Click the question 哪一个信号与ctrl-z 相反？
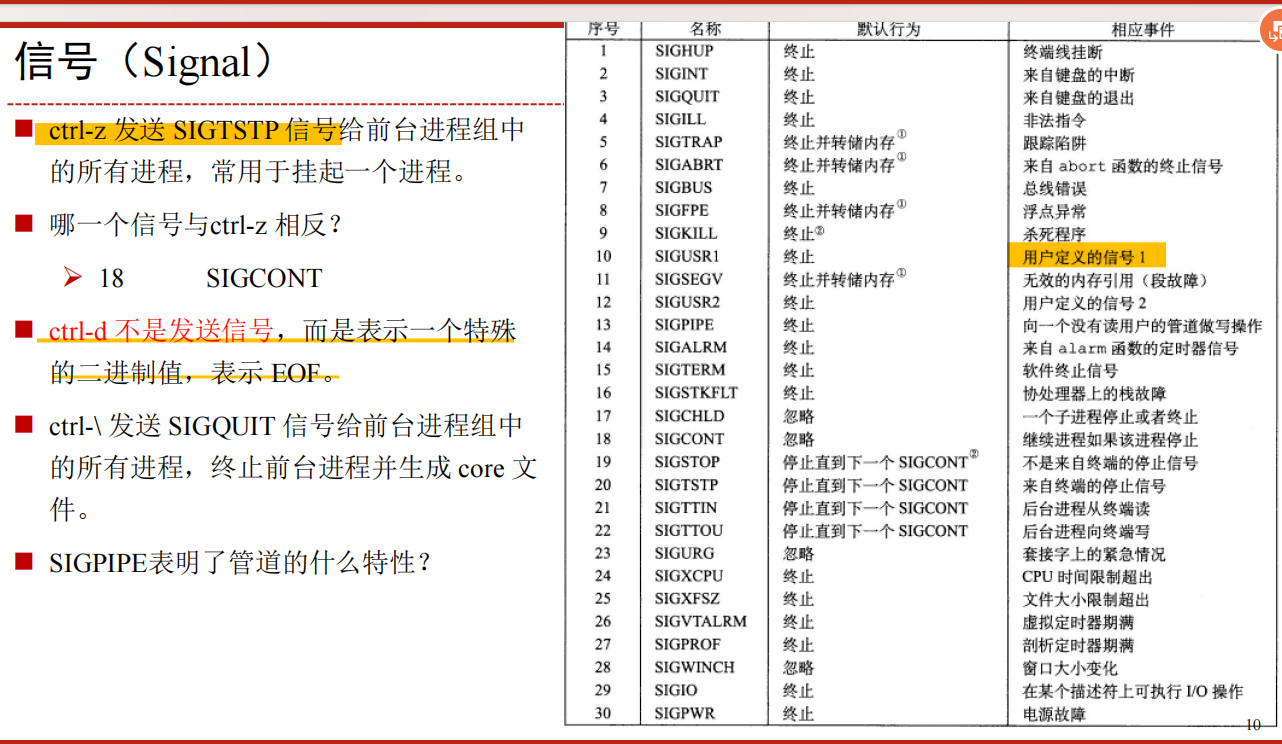Image resolution: width=1282 pixels, height=744 pixels. pos(196,224)
